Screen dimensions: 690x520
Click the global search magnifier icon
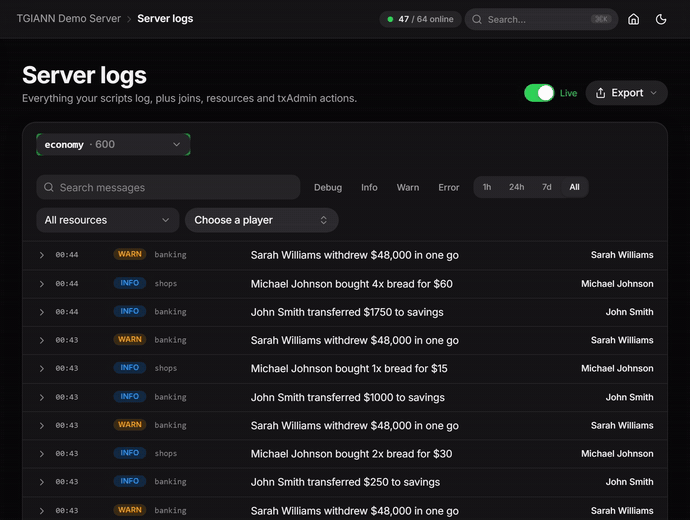click(x=477, y=19)
